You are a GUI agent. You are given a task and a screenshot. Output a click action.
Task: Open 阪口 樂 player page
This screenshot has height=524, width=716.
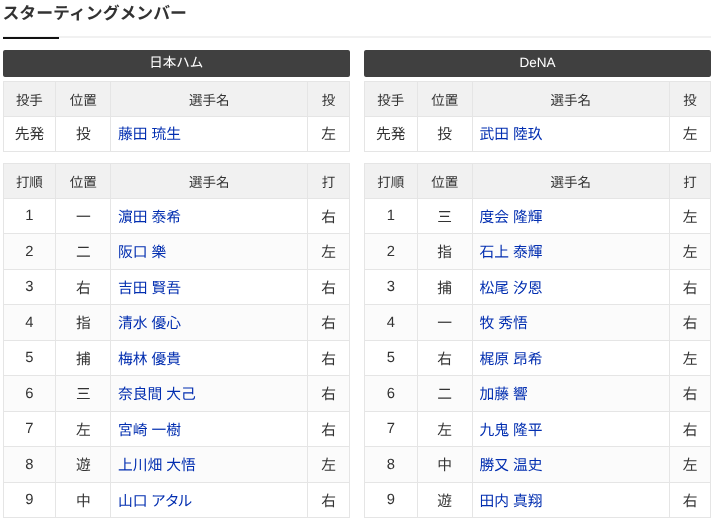click(142, 252)
